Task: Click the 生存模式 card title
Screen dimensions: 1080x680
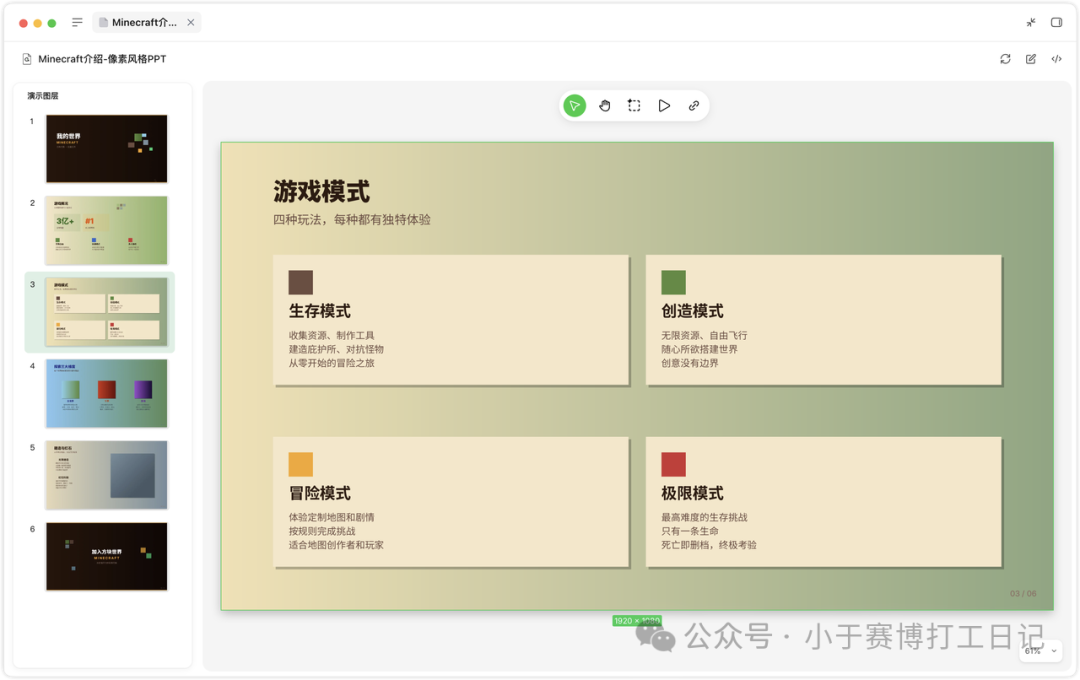Action: (x=320, y=311)
